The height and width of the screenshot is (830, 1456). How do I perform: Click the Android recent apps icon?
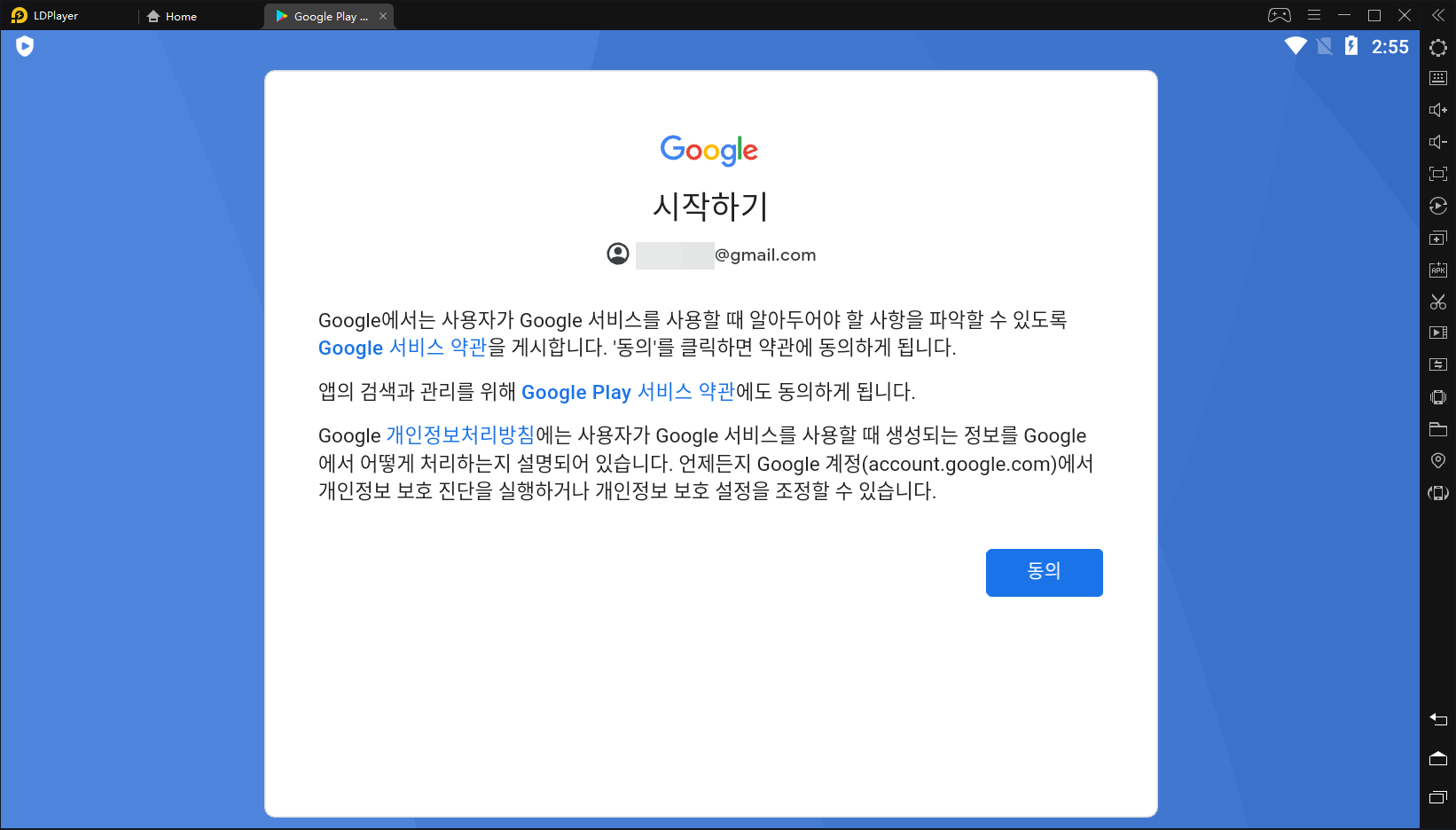coord(1438,797)
